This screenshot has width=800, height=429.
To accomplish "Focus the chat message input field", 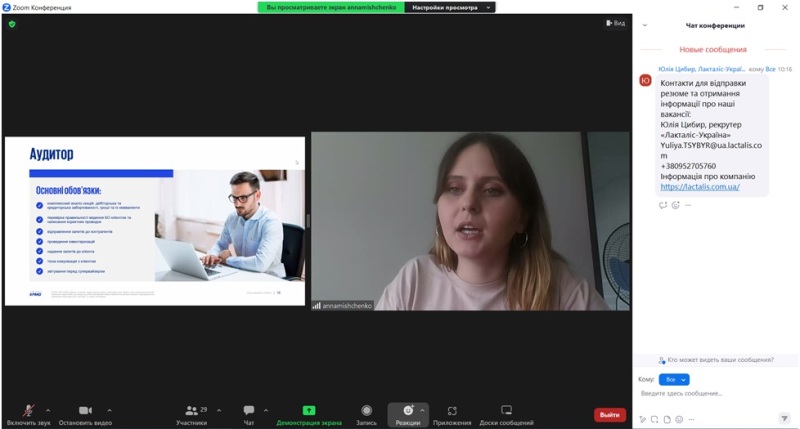I will click(x=716, y=394).
